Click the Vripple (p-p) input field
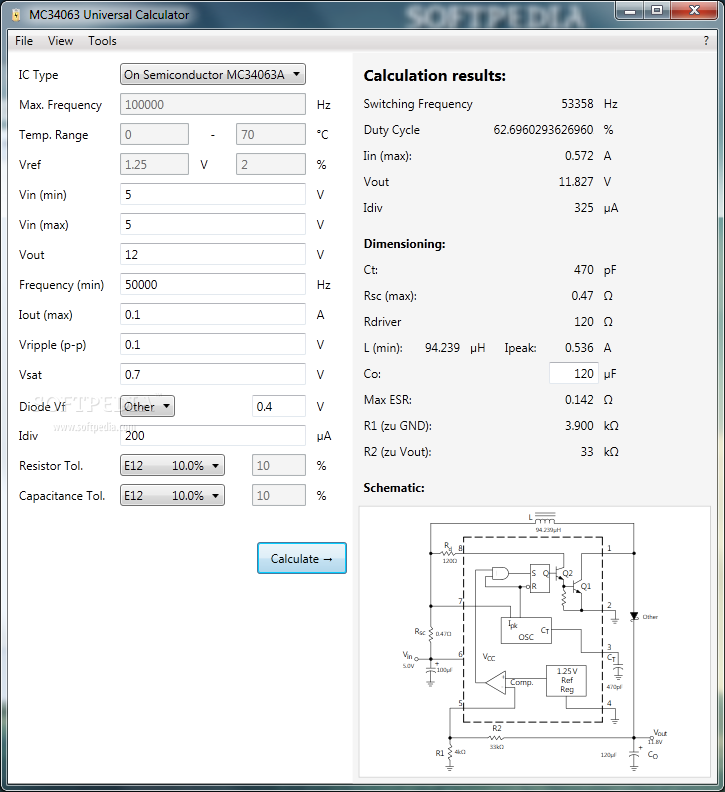The image size is (725, 792). coord(213,344)
